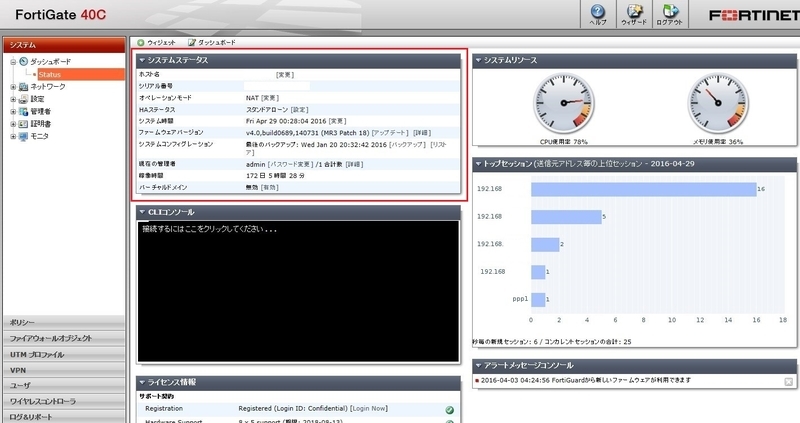Click the Network (ネットワーク) tree icon
Viewport: 800px width, 423px height.
click(23, 87)
